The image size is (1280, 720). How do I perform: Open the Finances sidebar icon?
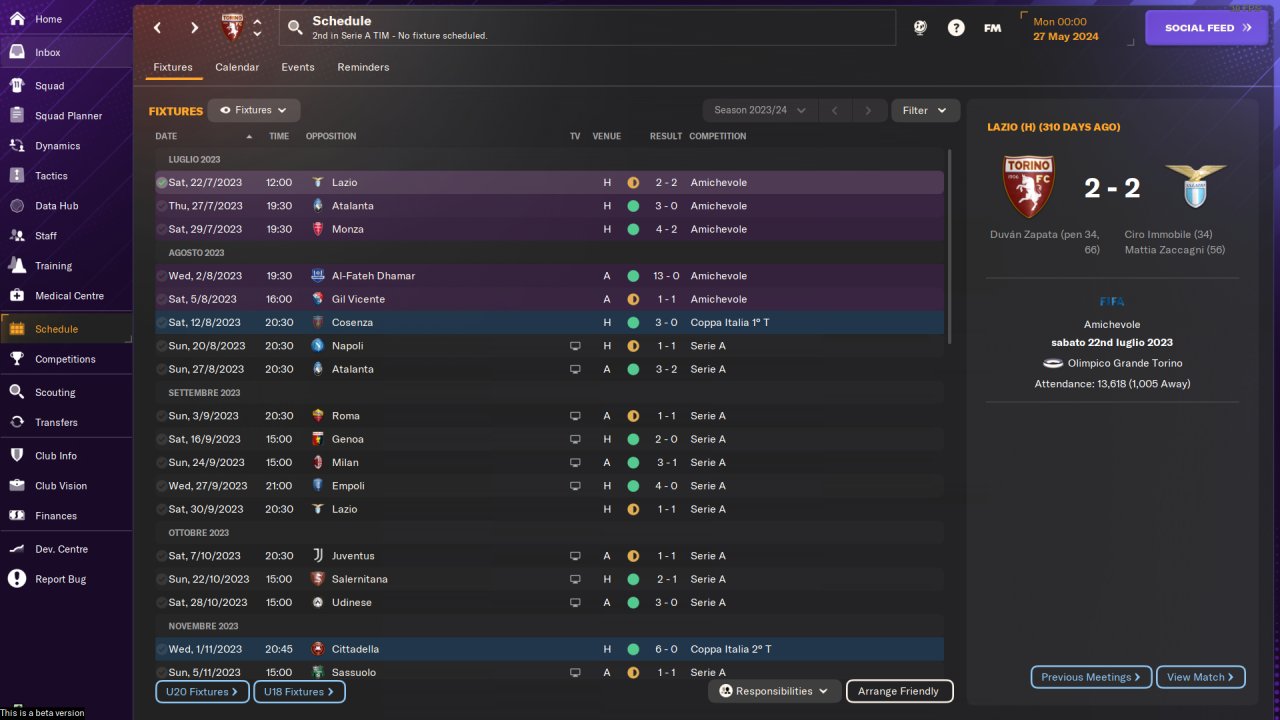point(17,516)
